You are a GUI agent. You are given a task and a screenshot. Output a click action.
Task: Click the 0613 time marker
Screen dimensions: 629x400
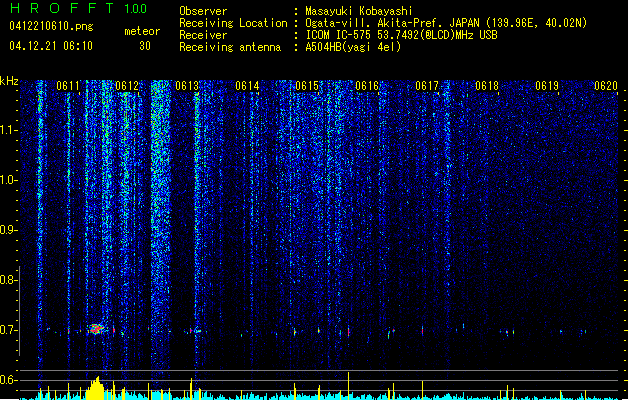click(x=187, y=86)
